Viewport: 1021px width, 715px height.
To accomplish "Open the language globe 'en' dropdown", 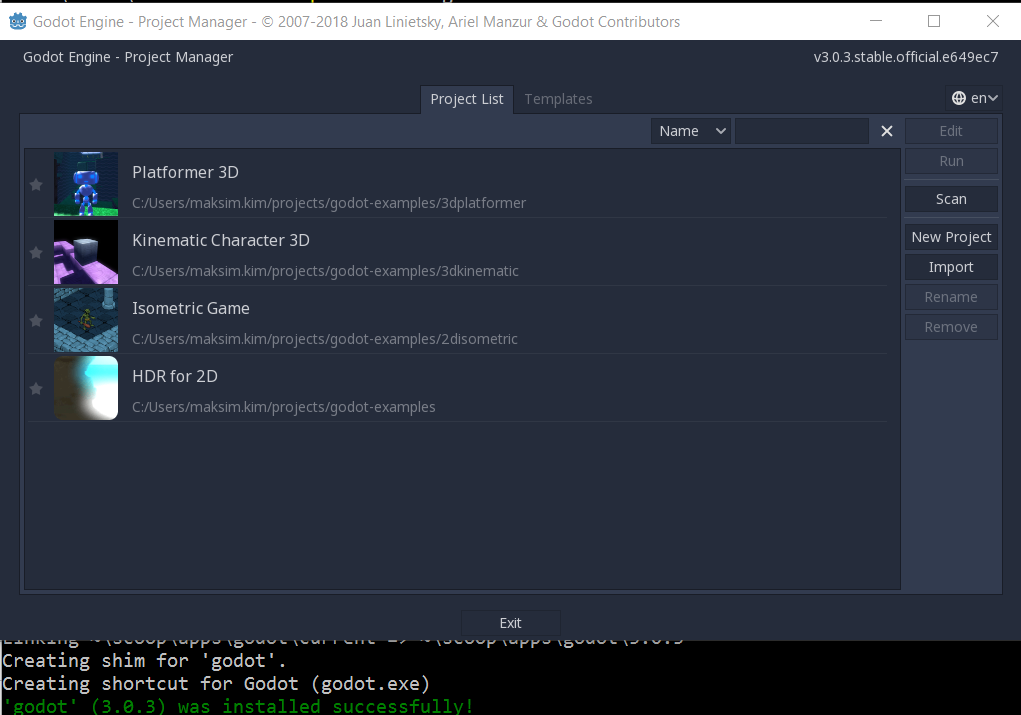I will click(x=974, y=98).
